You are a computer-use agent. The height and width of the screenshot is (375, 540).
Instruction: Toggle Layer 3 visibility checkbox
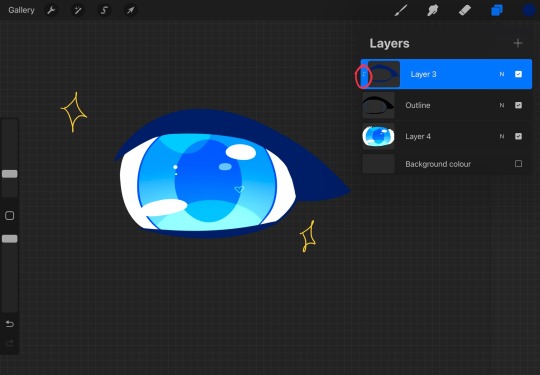(x=518, y=74)
